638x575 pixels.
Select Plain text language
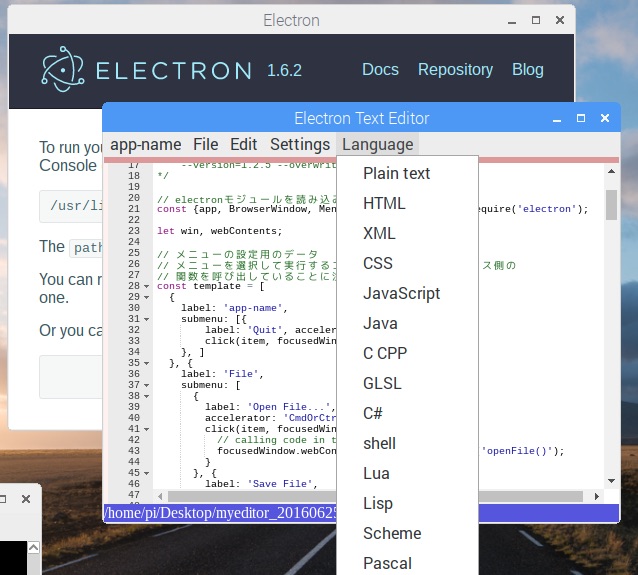(407, 173)
